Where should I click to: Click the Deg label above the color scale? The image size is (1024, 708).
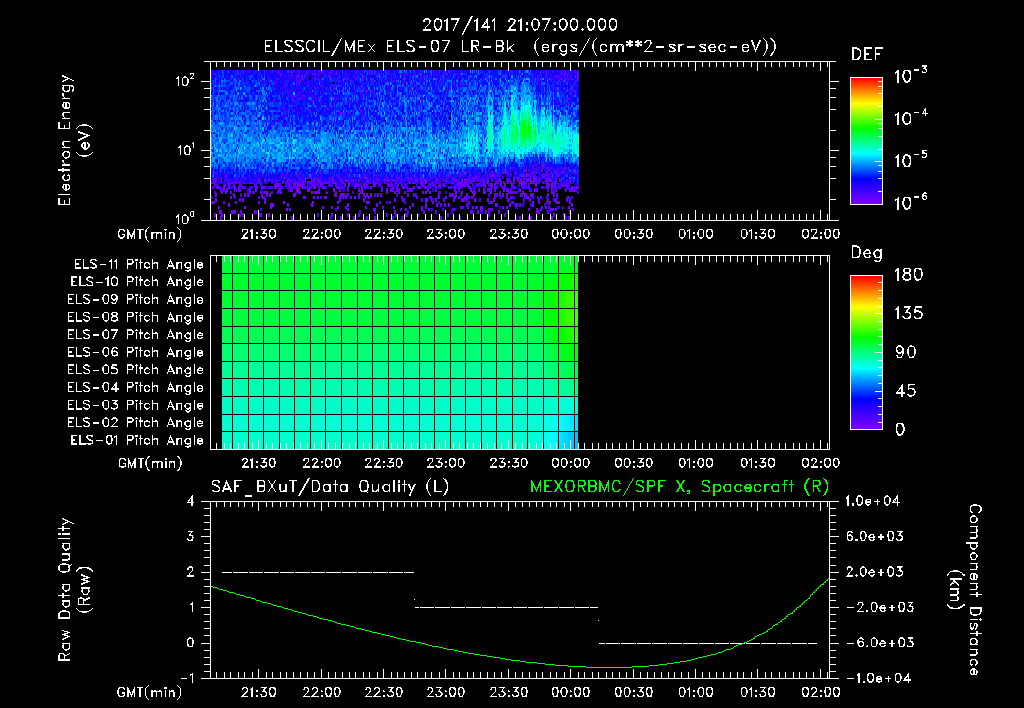pos(867,253)
